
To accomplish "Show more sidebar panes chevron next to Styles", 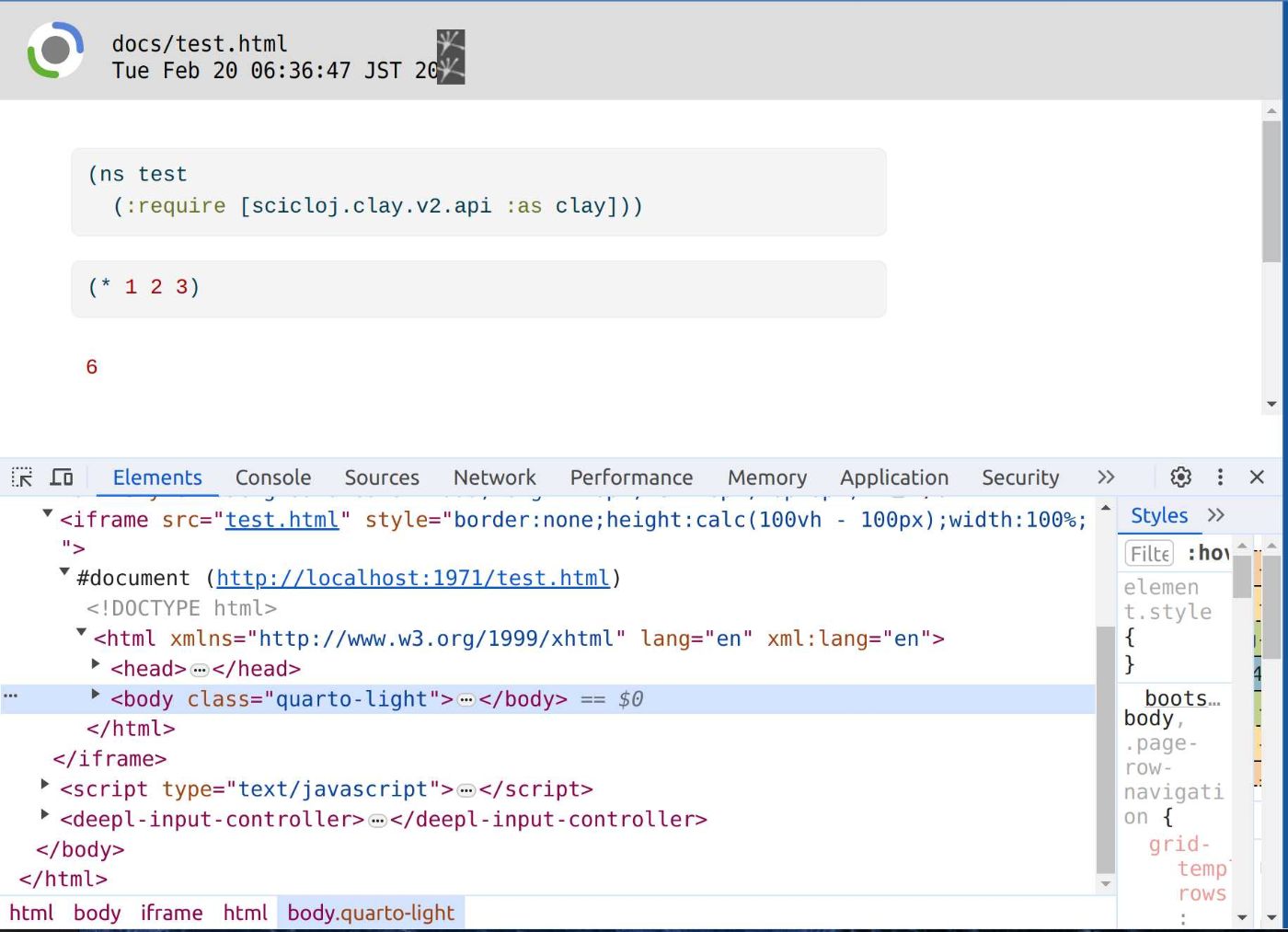I will pyautogui.click(x=1216, y=515).
